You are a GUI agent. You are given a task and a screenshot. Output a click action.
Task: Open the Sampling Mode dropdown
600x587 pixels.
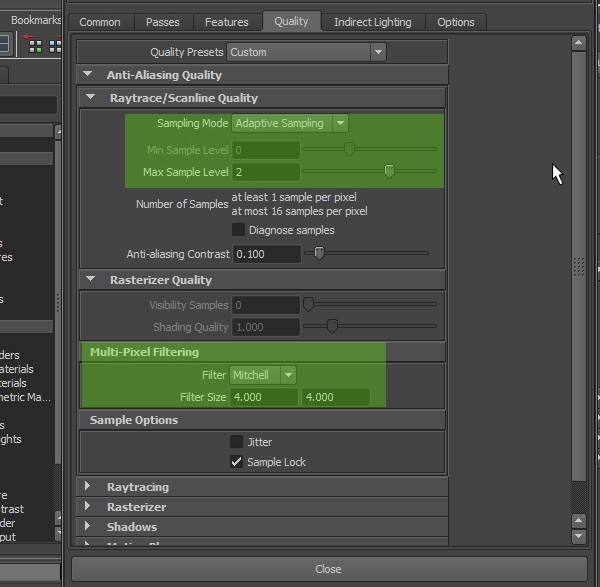point(290,123)
